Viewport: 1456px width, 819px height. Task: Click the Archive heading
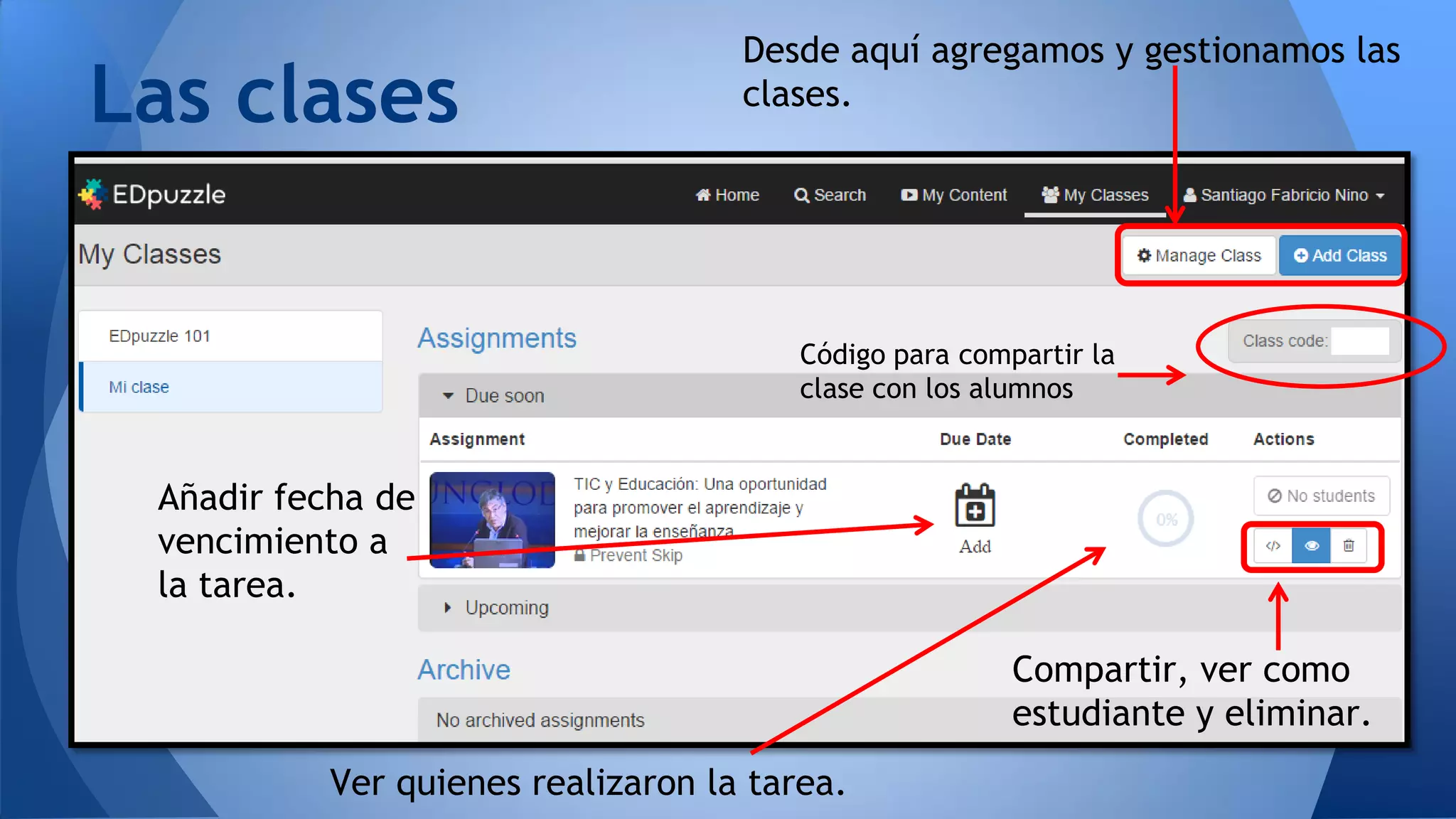click(464, 670)
